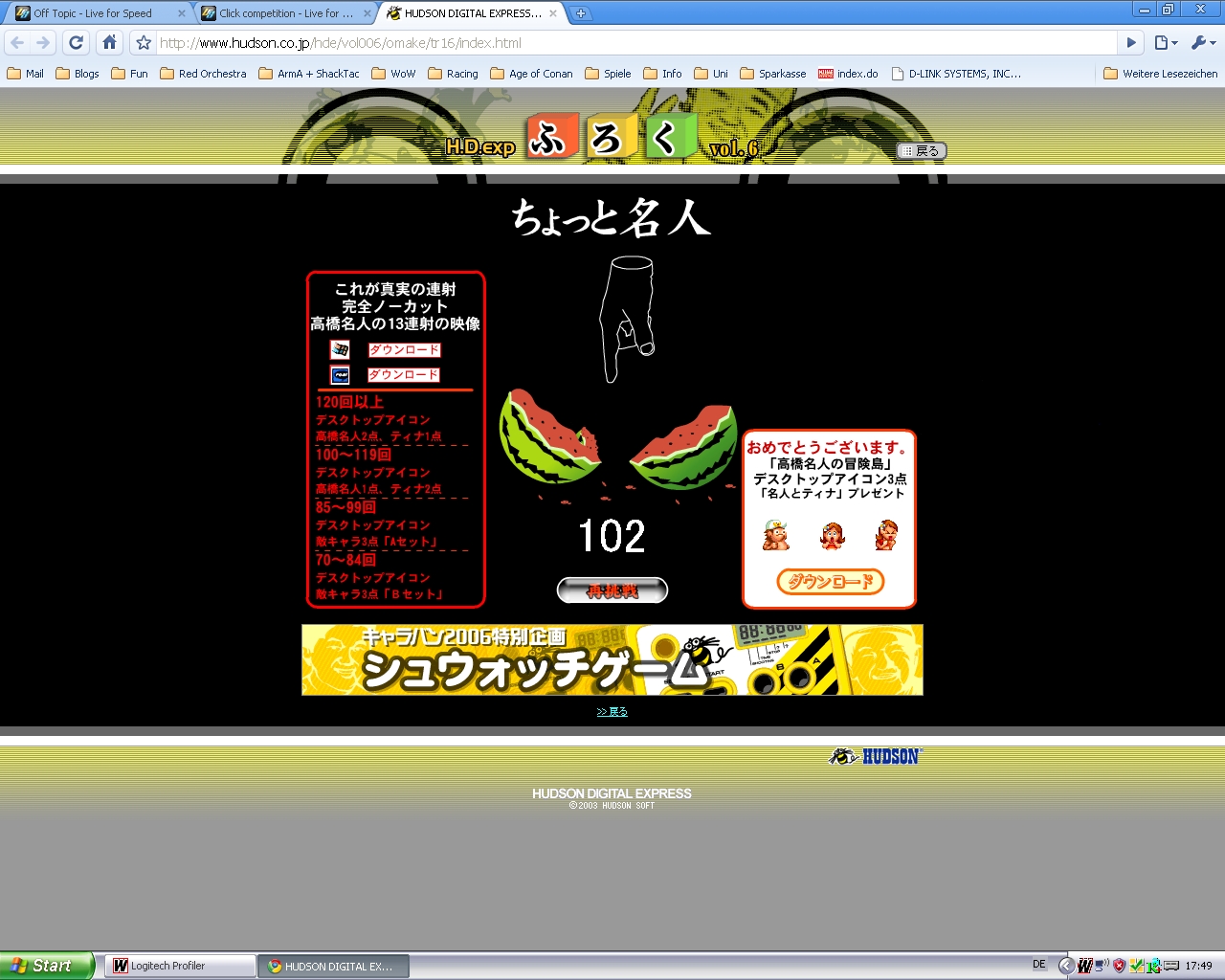Open the Uni bookmarks folder
The height and width of the screenshot is (980, 1225).
coord(711,74)
